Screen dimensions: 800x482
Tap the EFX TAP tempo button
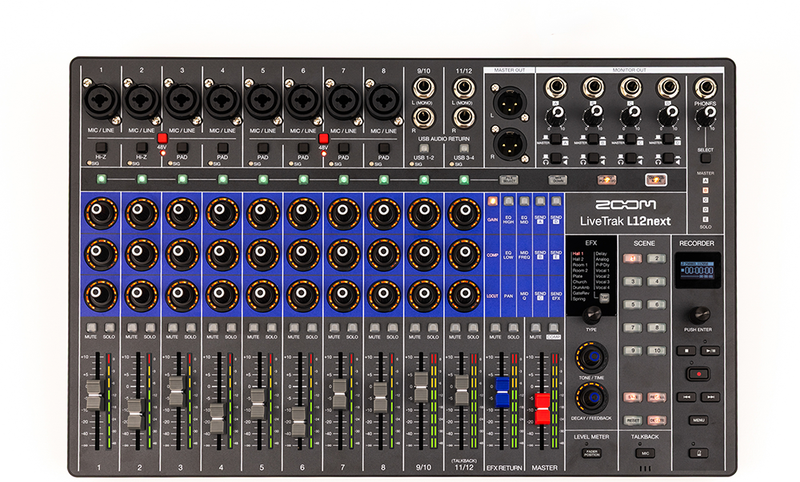[x=605, y=298]
